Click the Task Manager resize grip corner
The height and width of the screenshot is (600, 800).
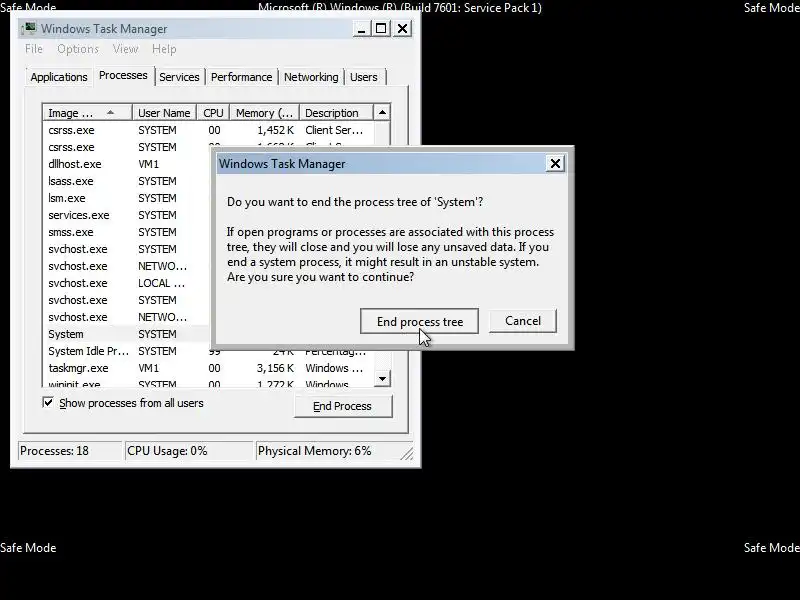pyautogui.click(x=407, y=453)
